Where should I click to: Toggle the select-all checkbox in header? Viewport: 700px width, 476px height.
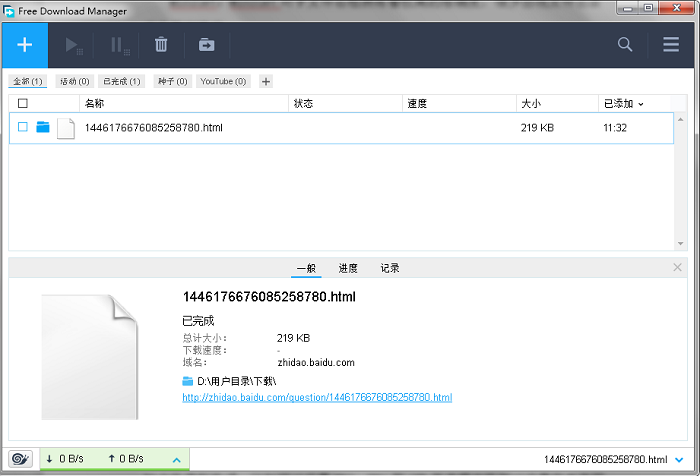[x=23, y=104]
